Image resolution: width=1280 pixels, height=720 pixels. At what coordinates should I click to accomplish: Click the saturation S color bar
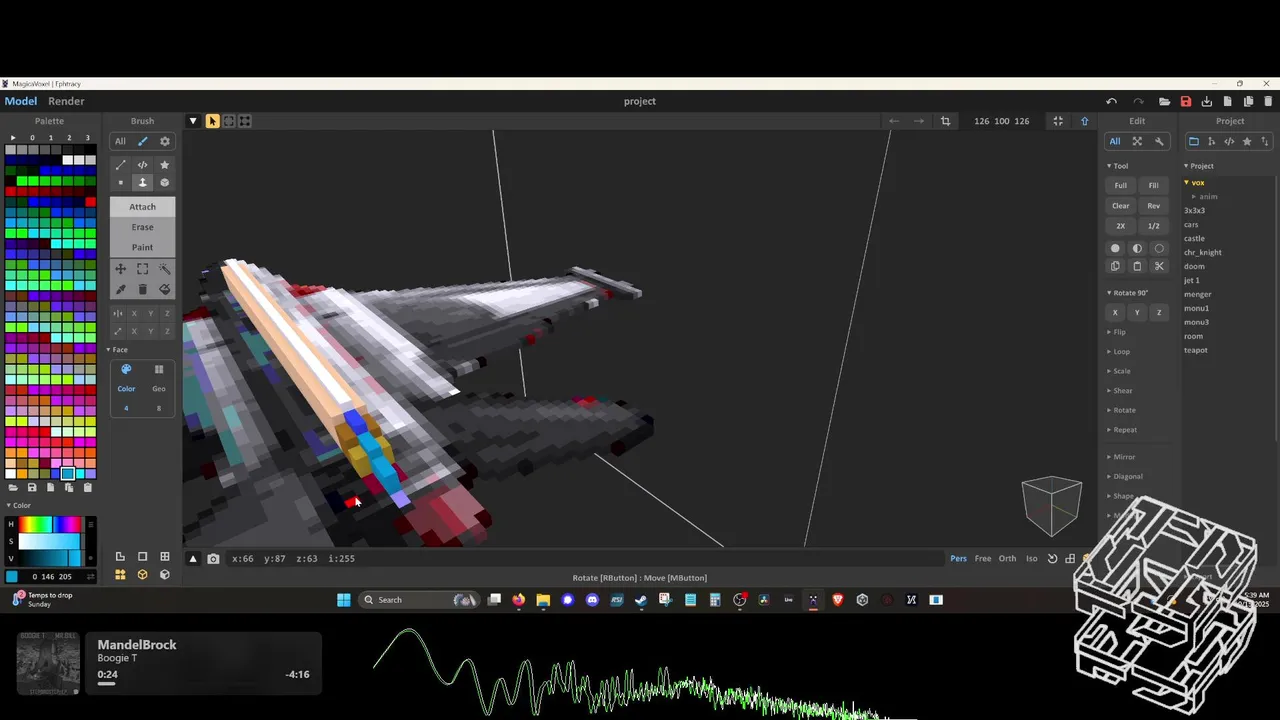(x=50, y=541)
